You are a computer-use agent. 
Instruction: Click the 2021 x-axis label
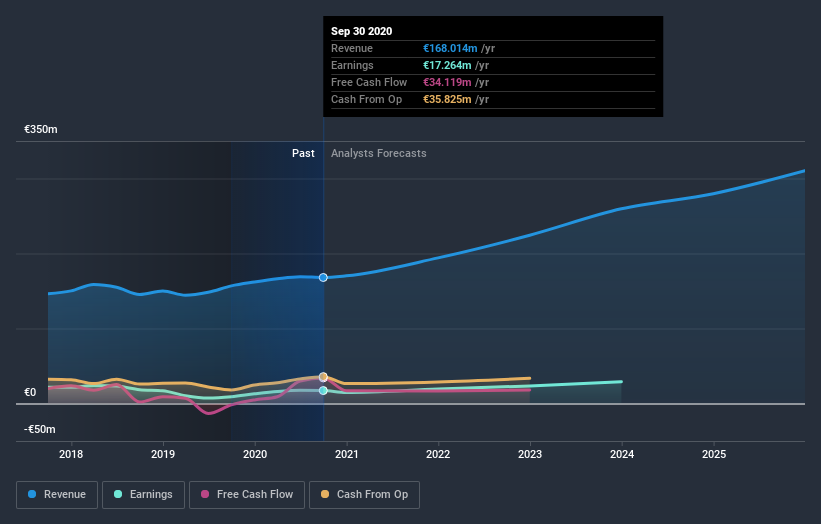click(x=347, y=454)
